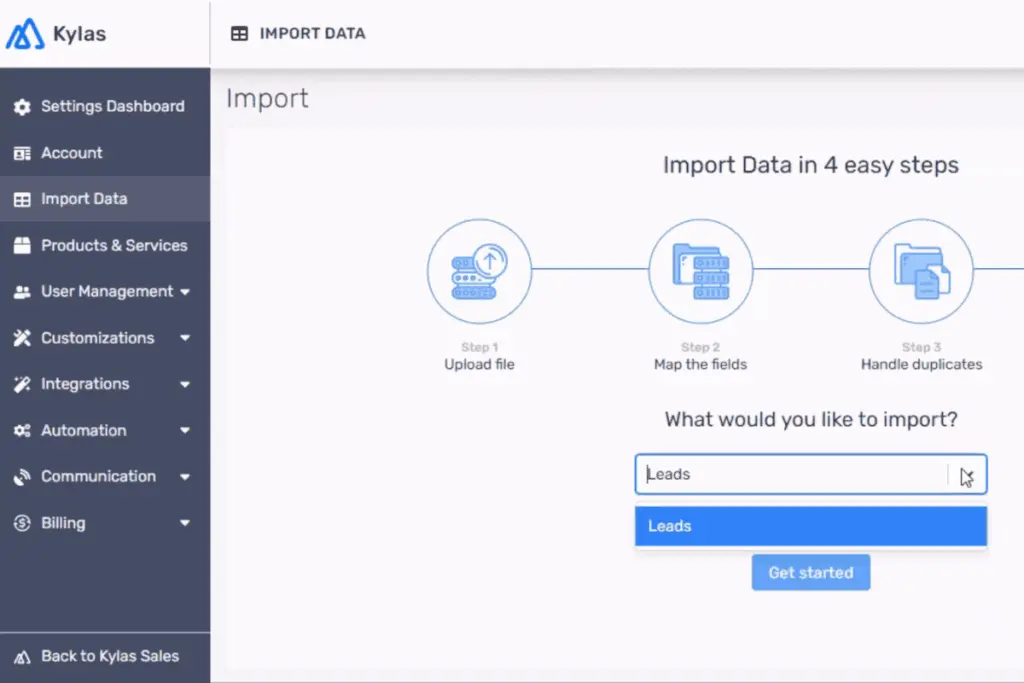Click the Step 3 Handle duplicates icon

point(921,271)
